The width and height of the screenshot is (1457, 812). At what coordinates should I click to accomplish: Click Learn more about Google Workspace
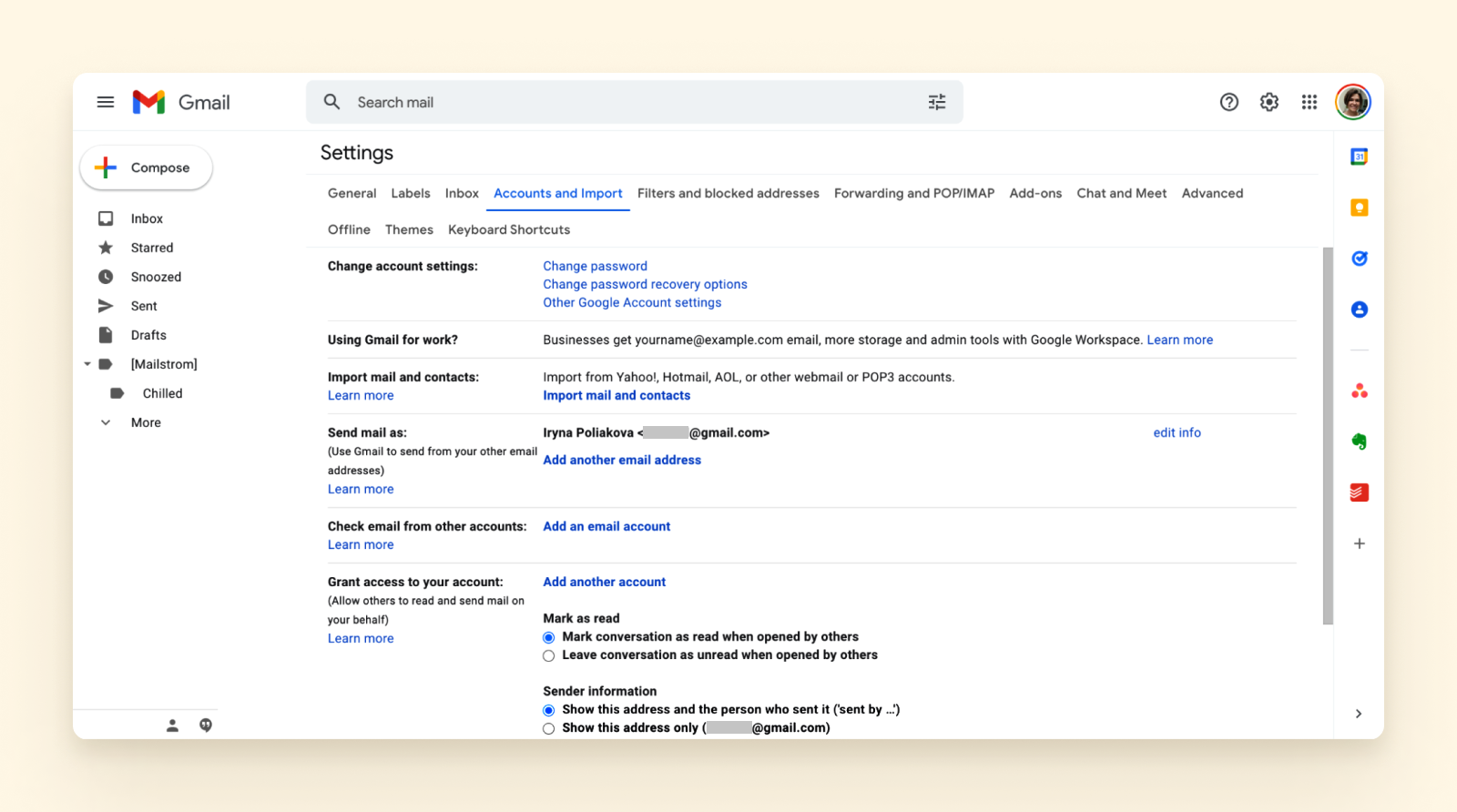click(1180, 340)
